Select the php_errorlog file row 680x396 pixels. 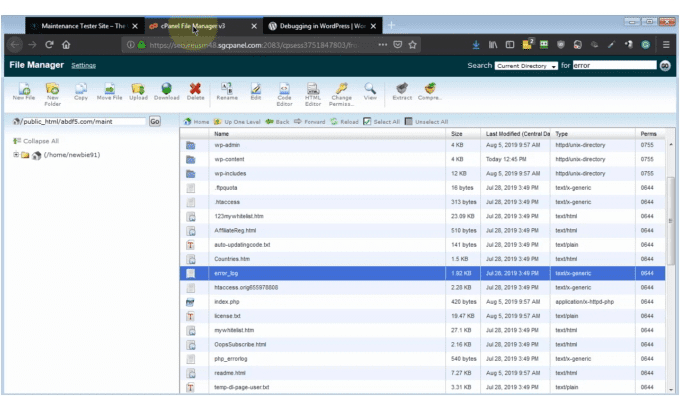(422, 359)
